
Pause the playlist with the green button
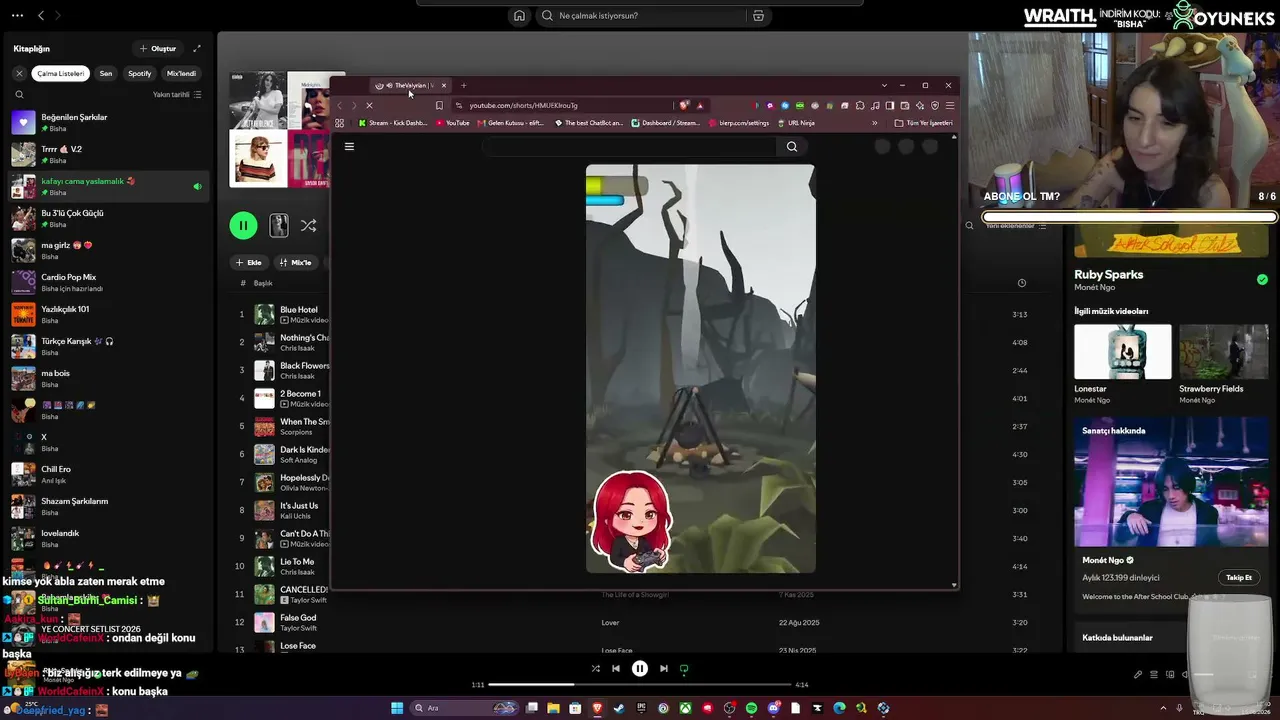click(x=243, y=226)
